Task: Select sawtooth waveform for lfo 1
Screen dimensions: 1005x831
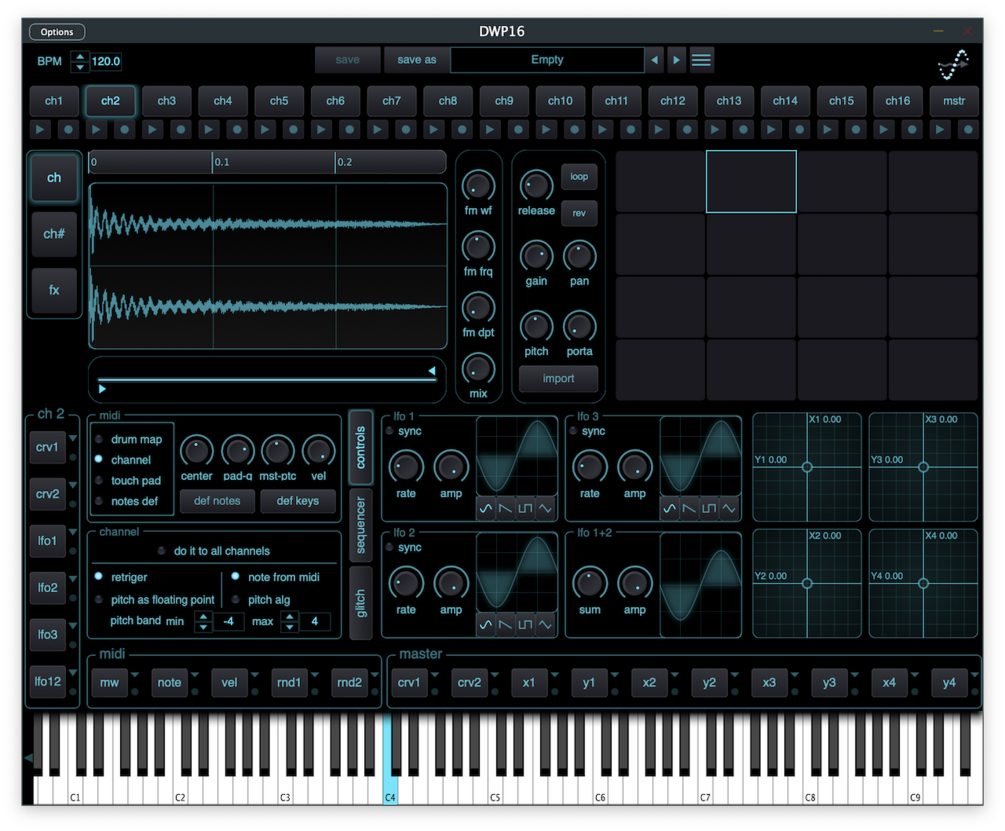Action: point(505,509)
